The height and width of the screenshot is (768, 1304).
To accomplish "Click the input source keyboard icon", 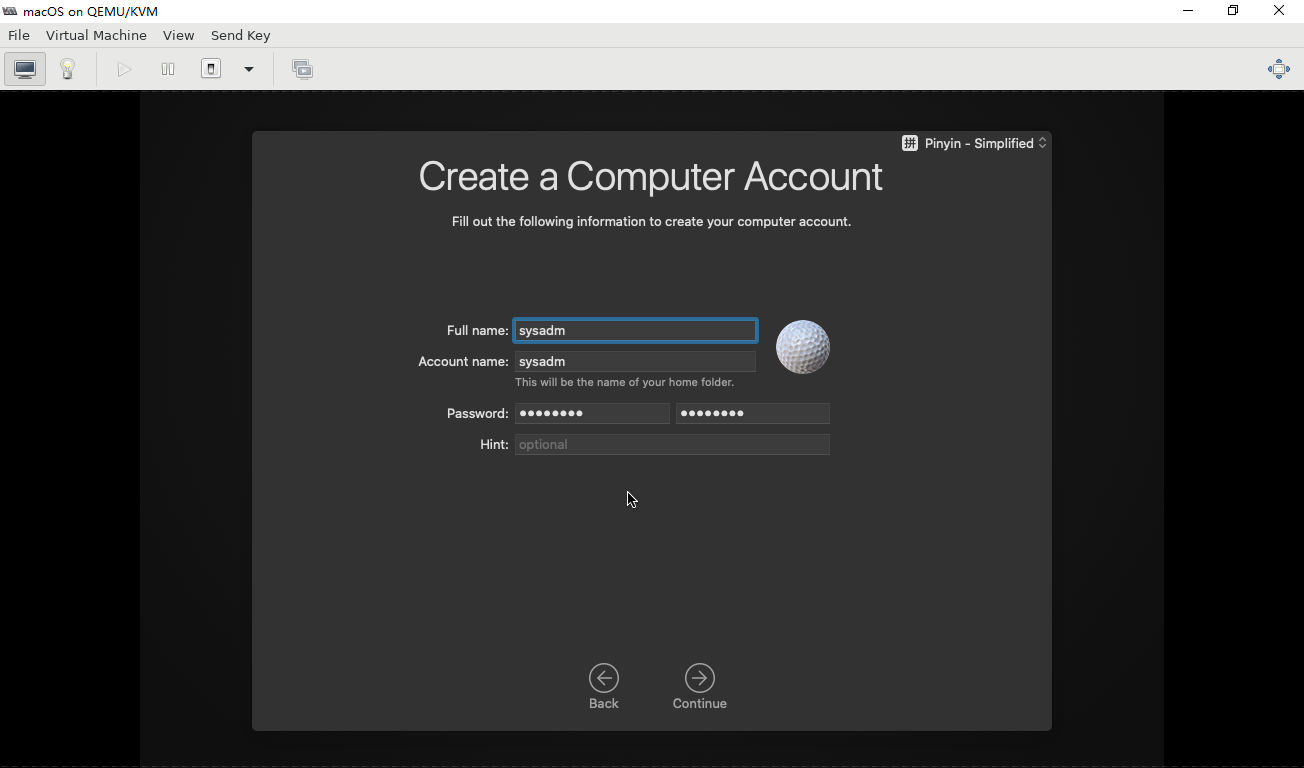I will [910, 143].
